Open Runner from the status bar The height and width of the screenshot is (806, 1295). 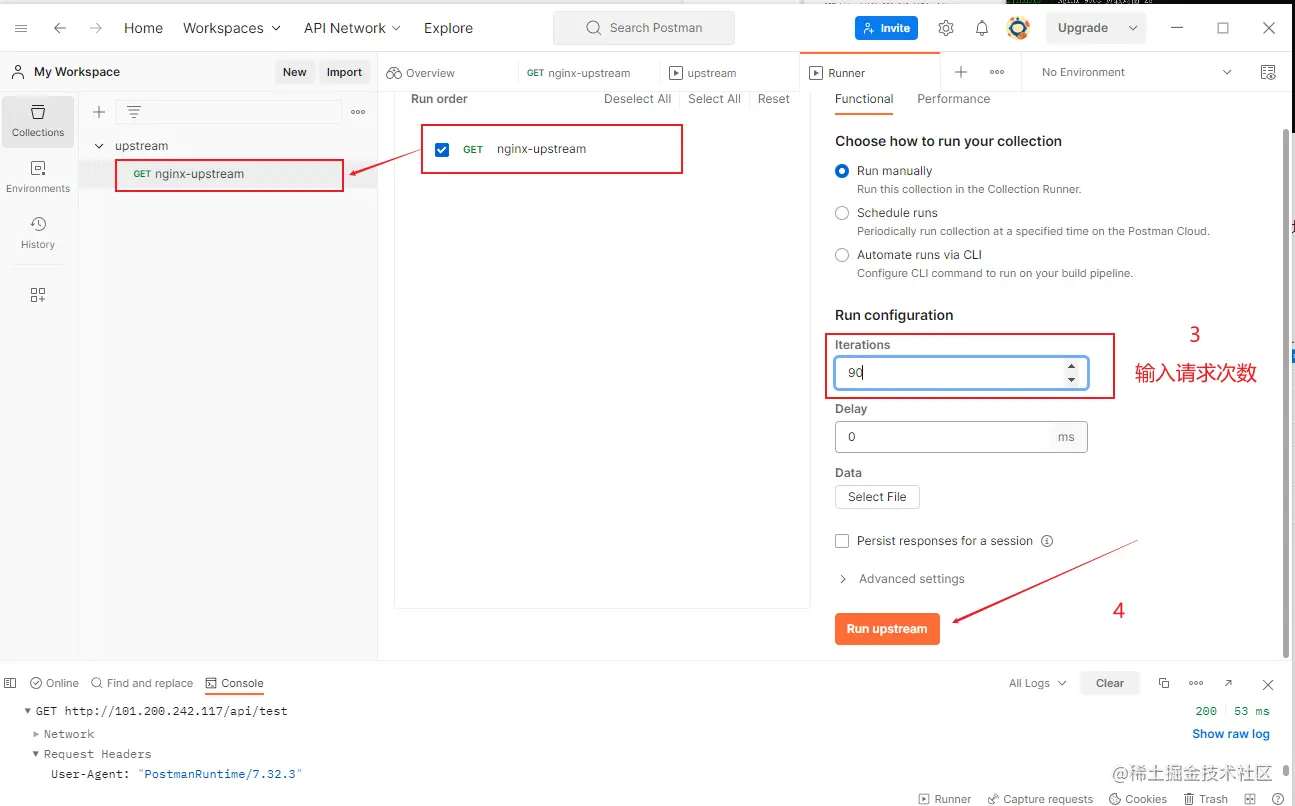(x=945, y=799)
